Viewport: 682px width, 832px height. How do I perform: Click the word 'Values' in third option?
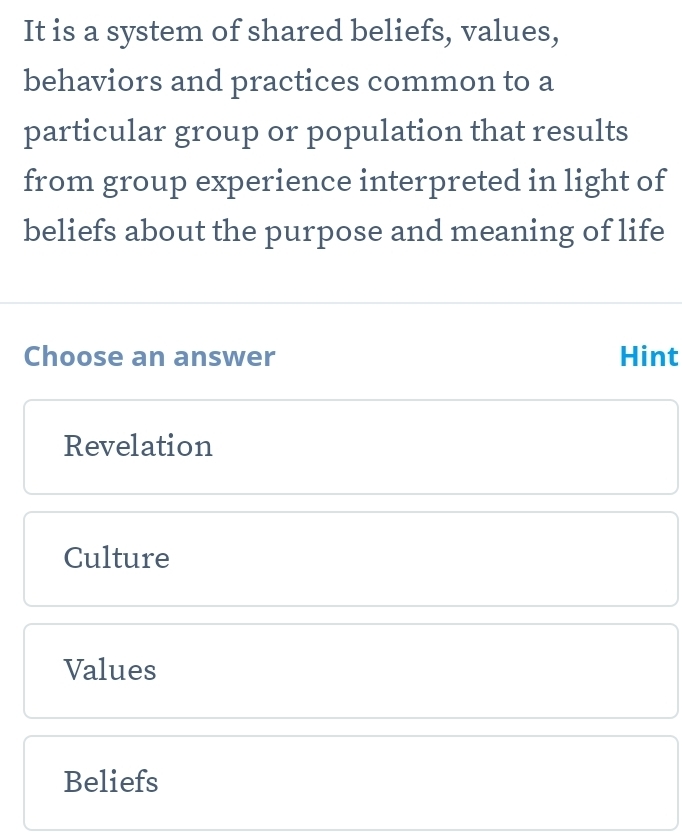(110, 670)
